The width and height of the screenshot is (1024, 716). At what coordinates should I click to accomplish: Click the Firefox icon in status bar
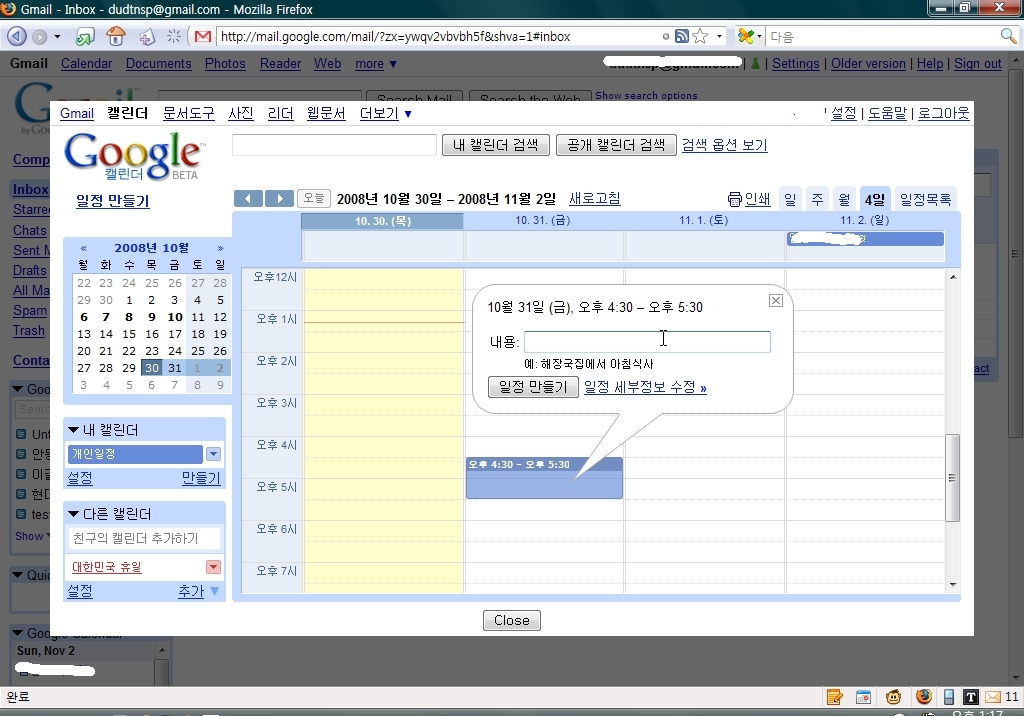923,696
